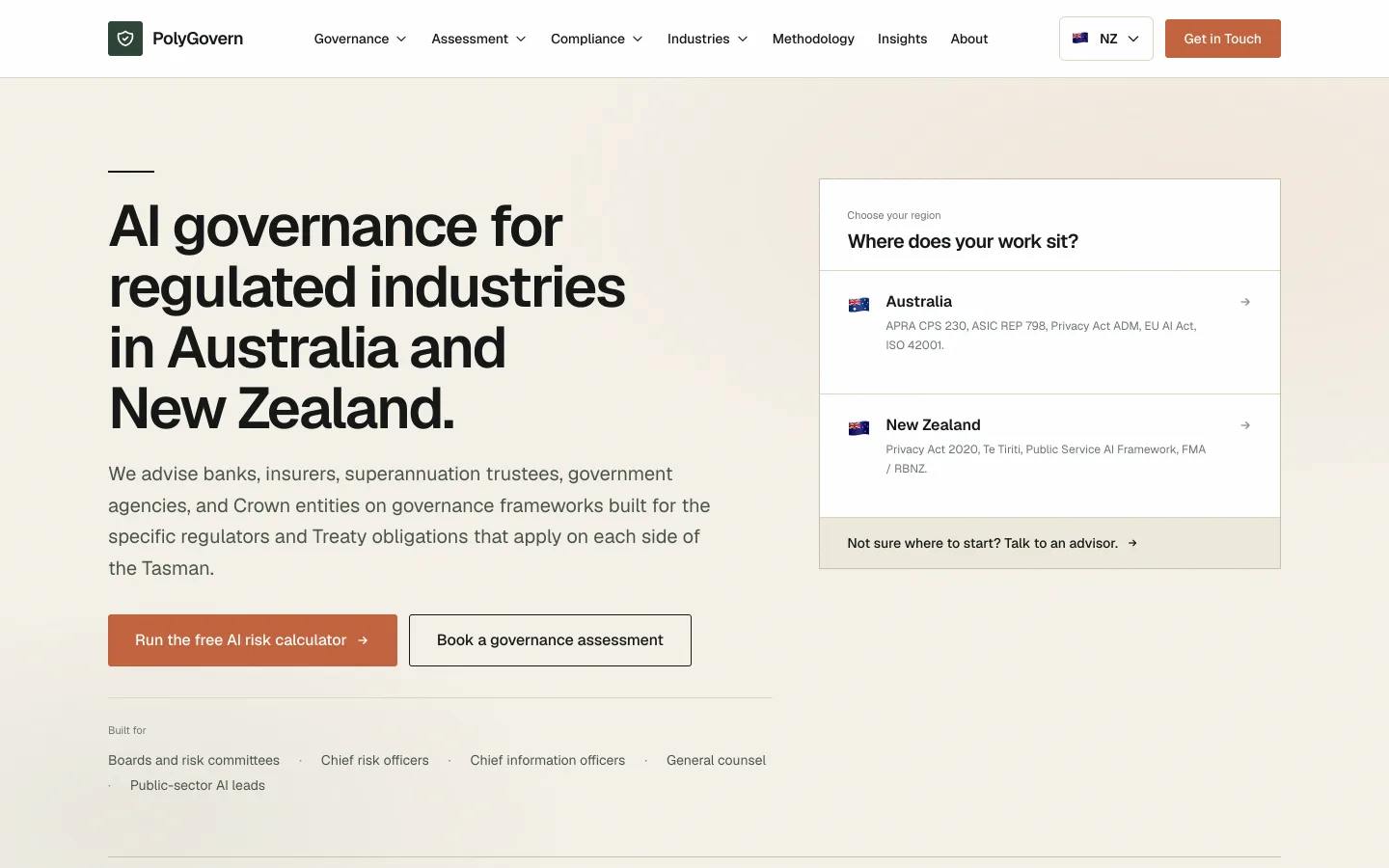Click the arrow on the risk calculator button

pos(363,640)
